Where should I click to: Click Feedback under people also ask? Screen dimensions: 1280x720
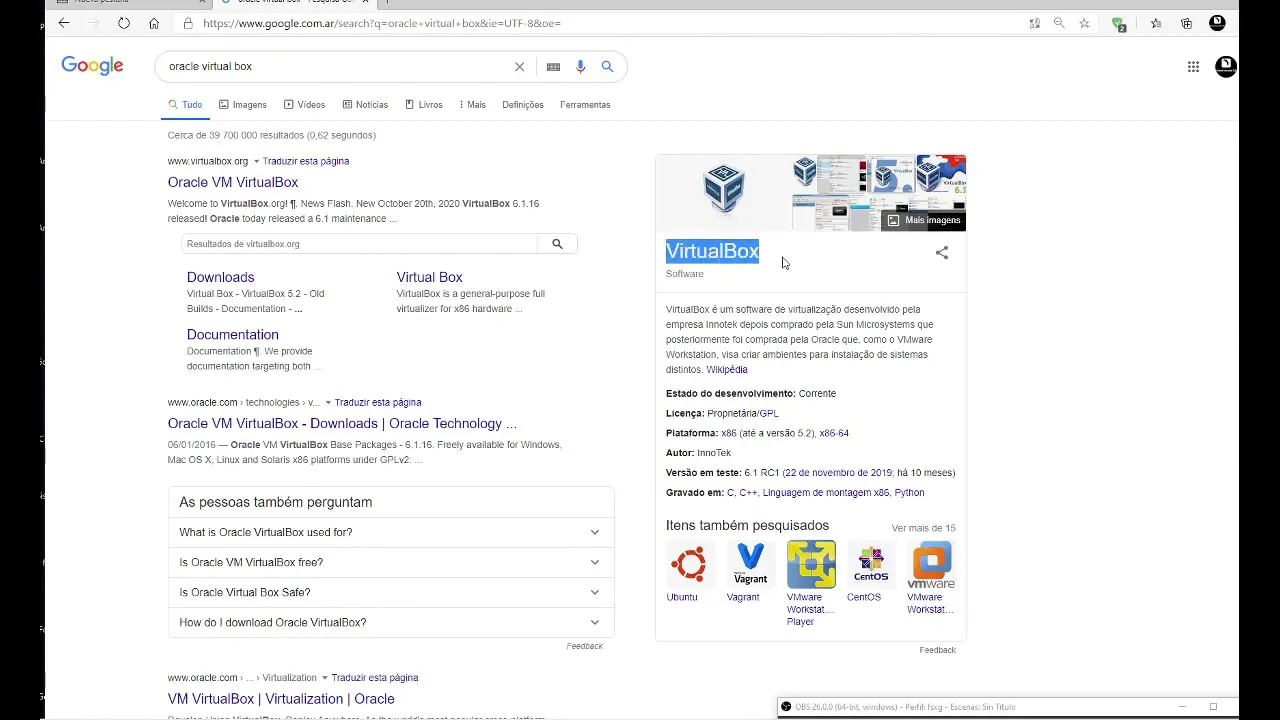point(585,646)
